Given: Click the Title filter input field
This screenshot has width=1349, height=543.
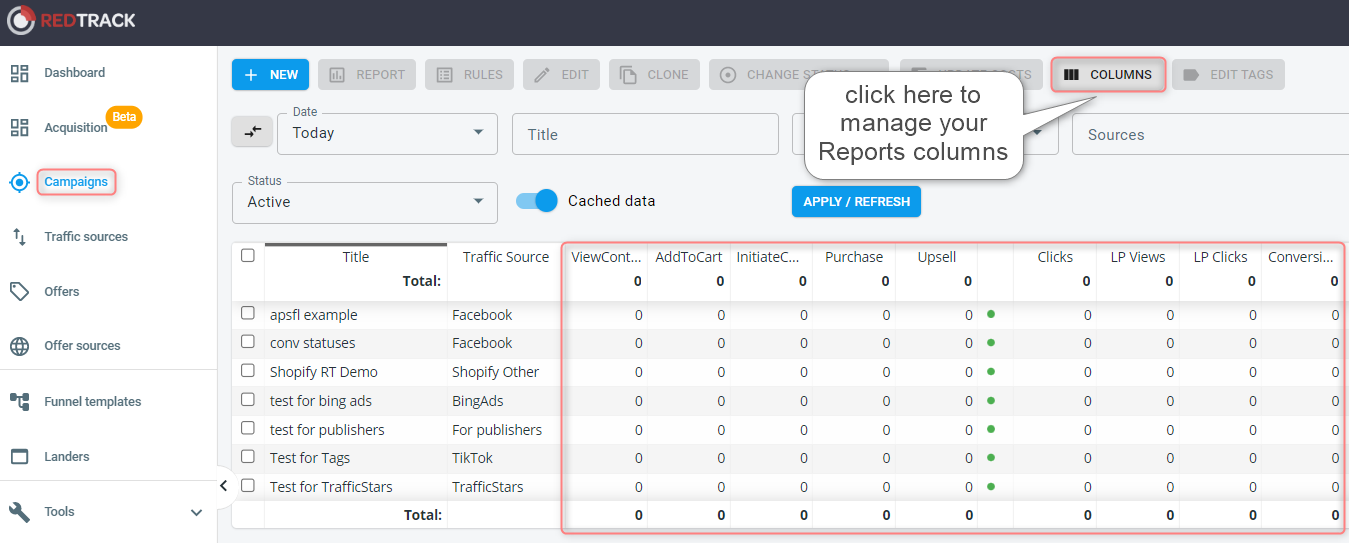Looking at the screenshot, I should pos(645,134).
